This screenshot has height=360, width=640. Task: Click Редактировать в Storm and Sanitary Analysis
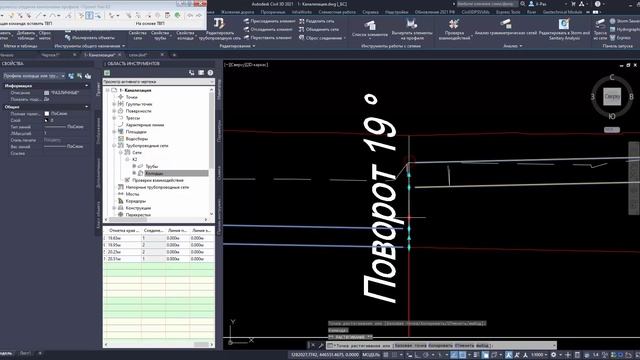[x=564, y=29]
